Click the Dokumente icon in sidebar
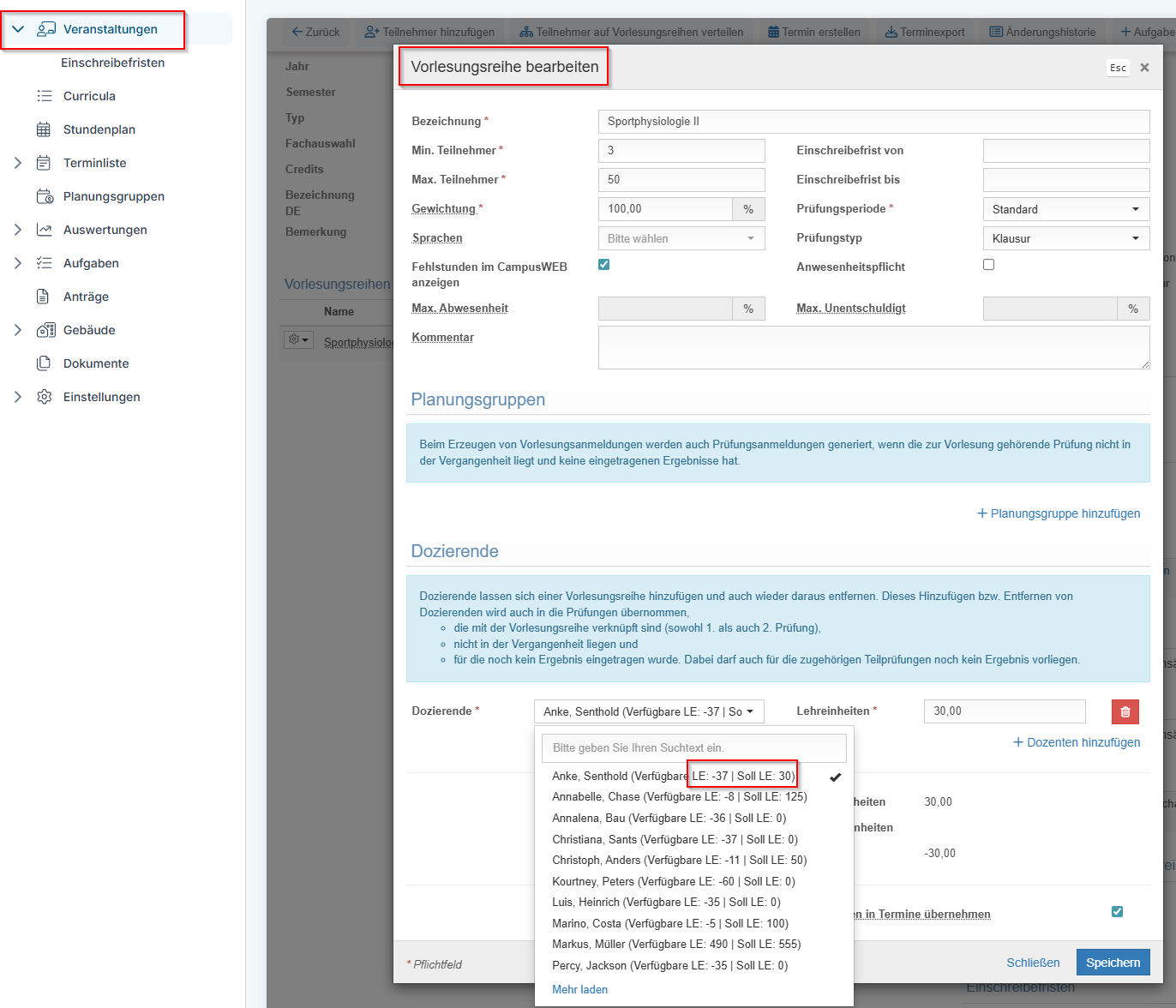 coord(44,363)
